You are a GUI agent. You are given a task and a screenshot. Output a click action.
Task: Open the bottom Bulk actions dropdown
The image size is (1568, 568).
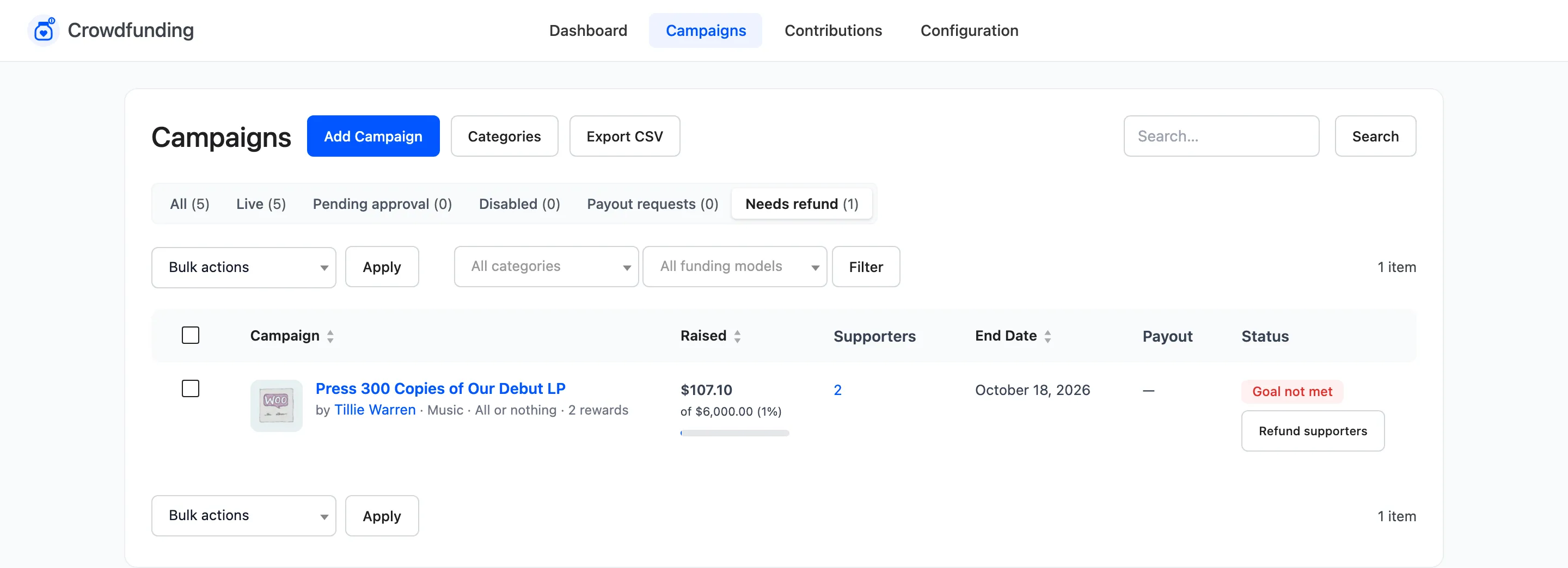(x=243, y=516)
